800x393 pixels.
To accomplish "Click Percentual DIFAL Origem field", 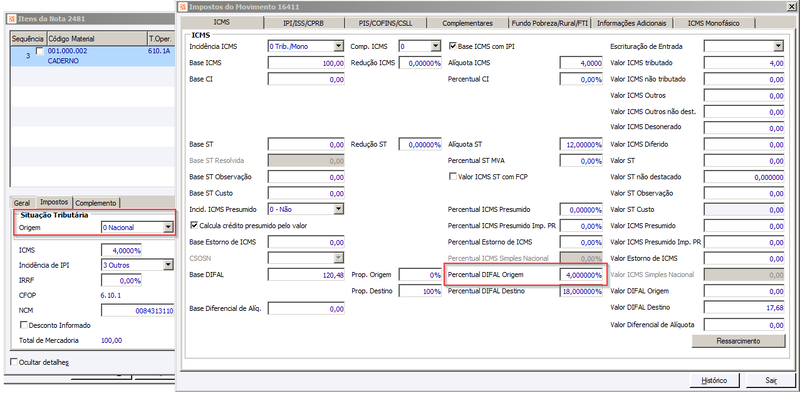I will click(582, 275).
